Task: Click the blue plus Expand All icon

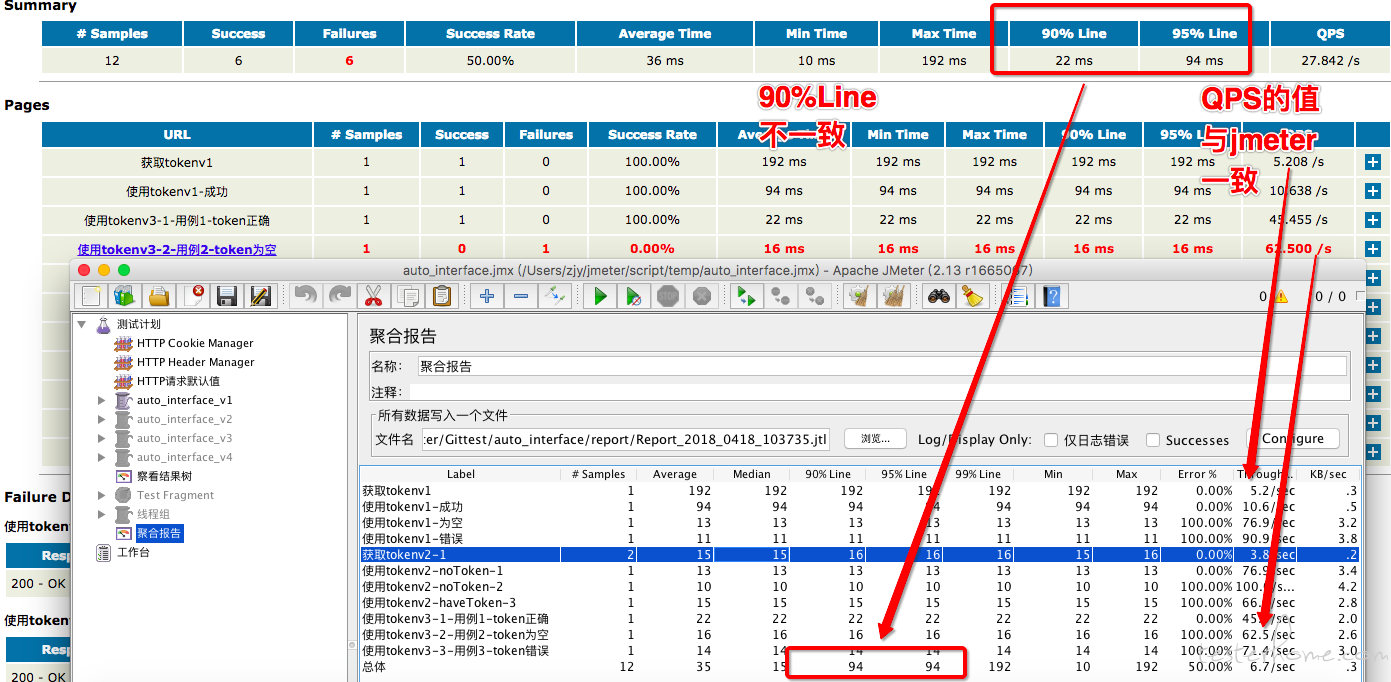Action: [x=487, y=296]
